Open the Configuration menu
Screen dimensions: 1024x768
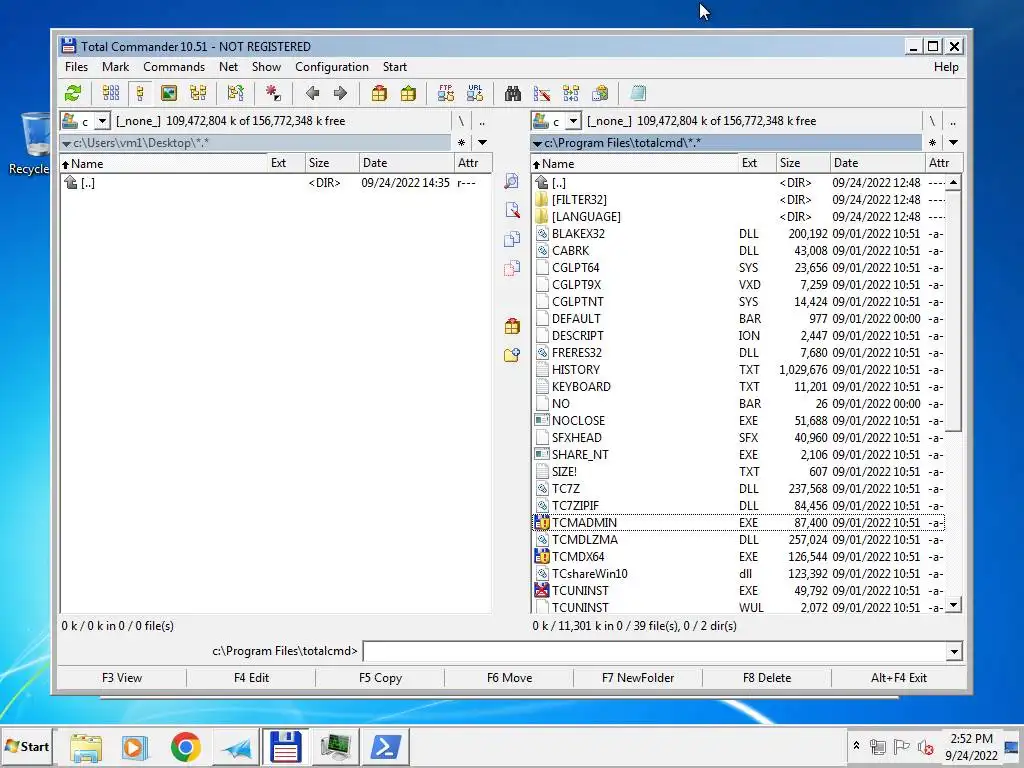point(332,67)
